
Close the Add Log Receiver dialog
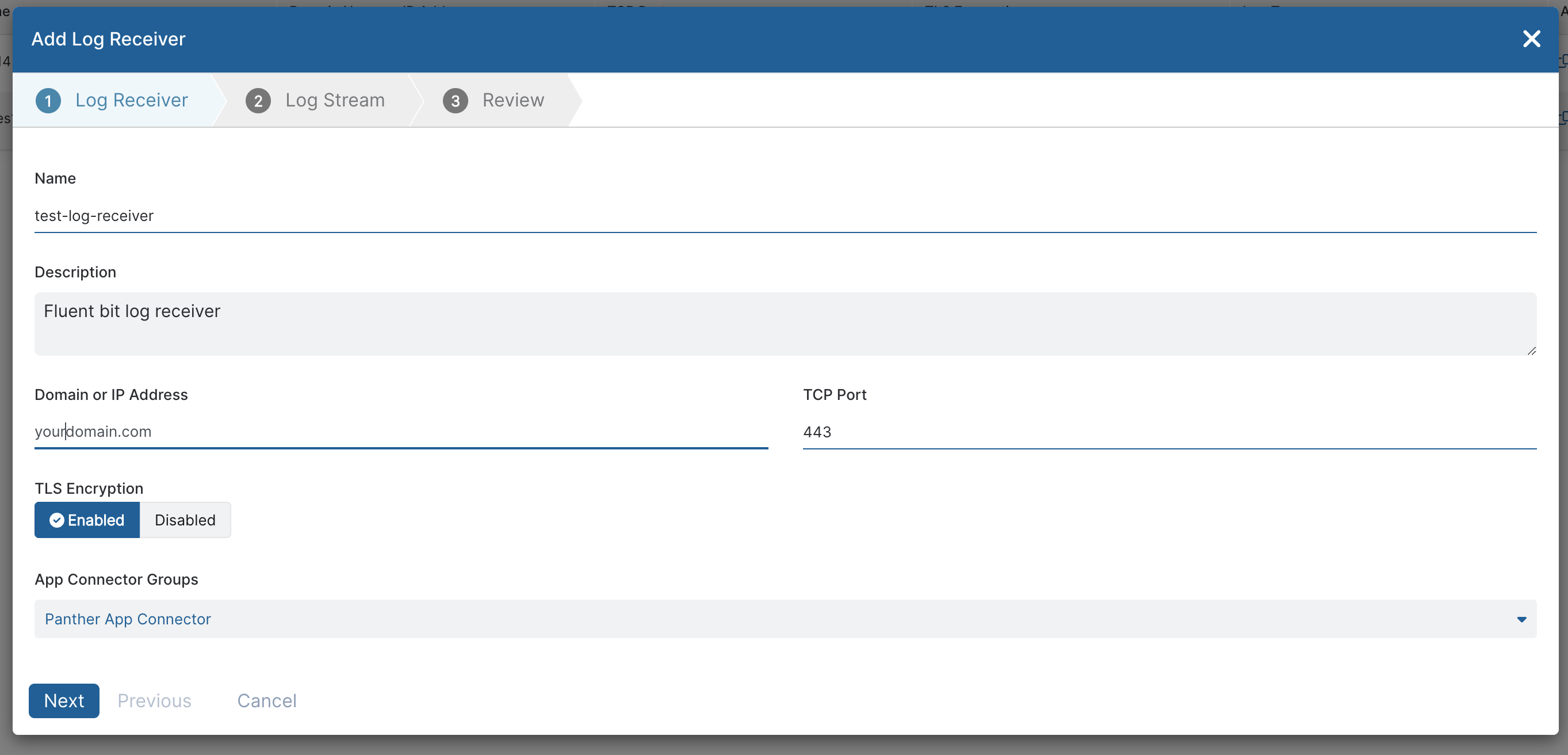(1532, 39)
